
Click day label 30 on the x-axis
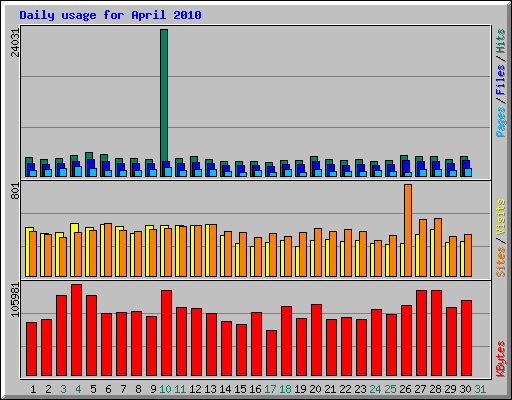click(x=465, y=389)
